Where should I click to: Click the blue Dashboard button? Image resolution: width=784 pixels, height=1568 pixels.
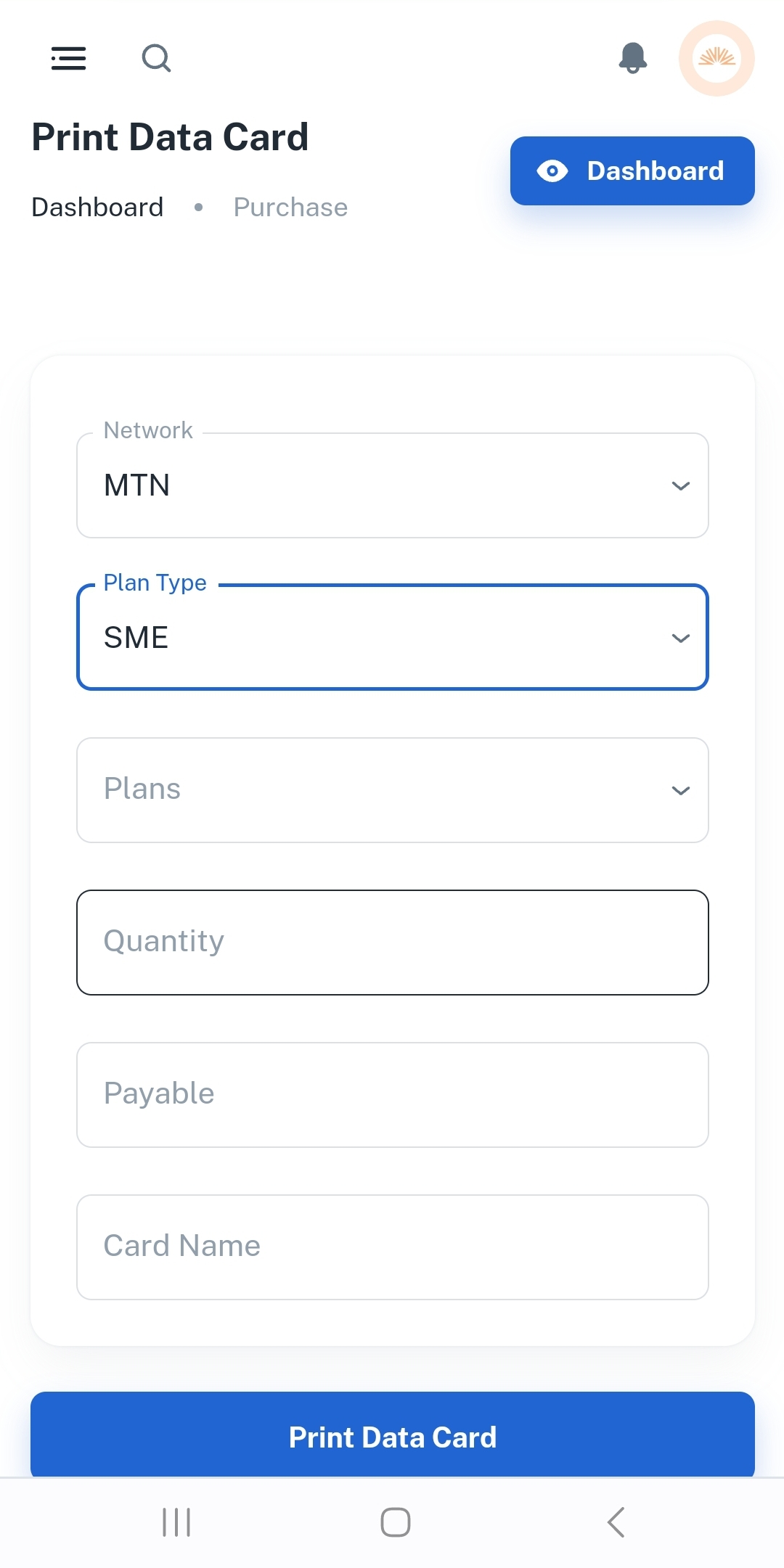(x=632, y=171)
